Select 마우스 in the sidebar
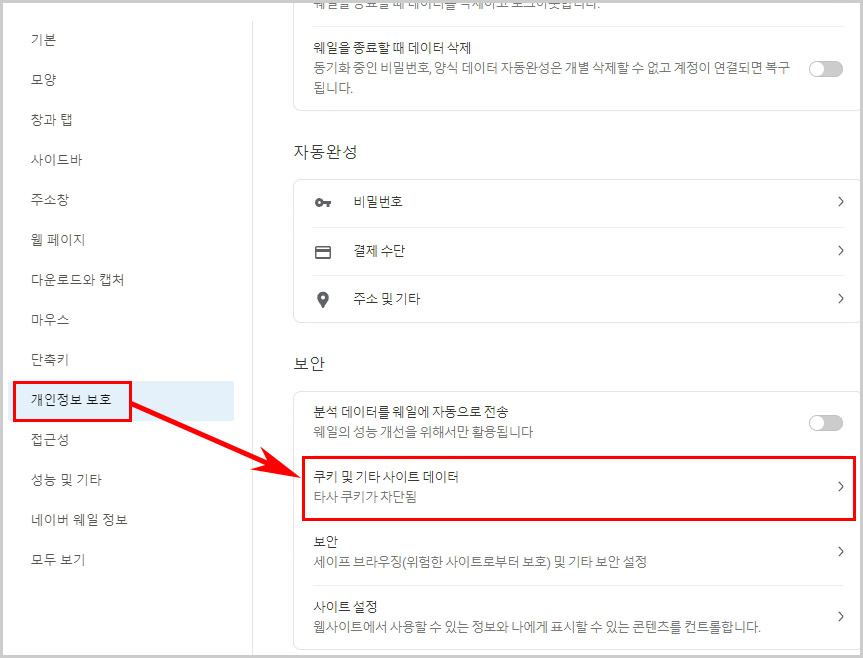 point(50,320)
